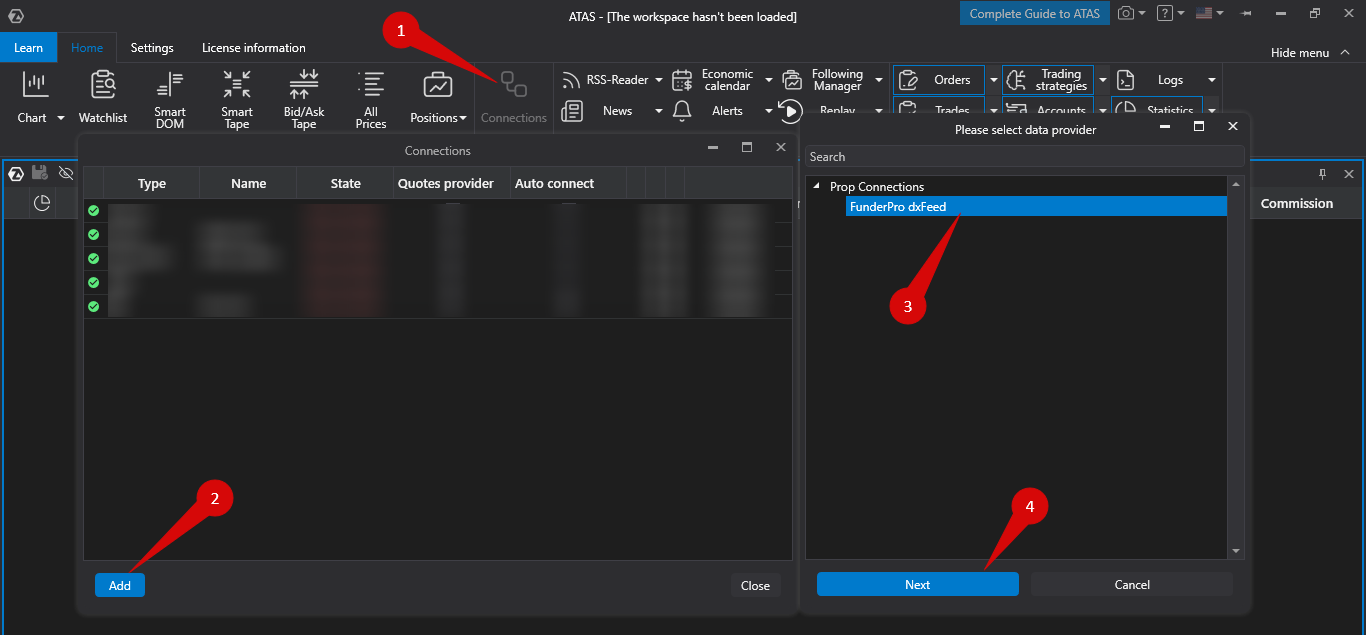Image resolution: width=1366 pixels, height=635 pixels.
Task: Maximize the Connections window
Action: tap(747, 147)
